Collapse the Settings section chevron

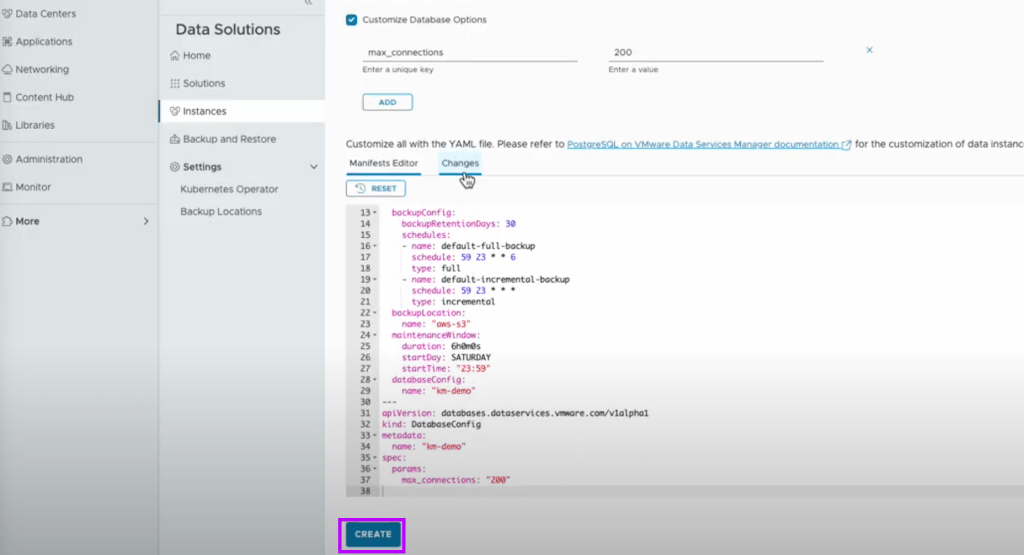point(313,167)
